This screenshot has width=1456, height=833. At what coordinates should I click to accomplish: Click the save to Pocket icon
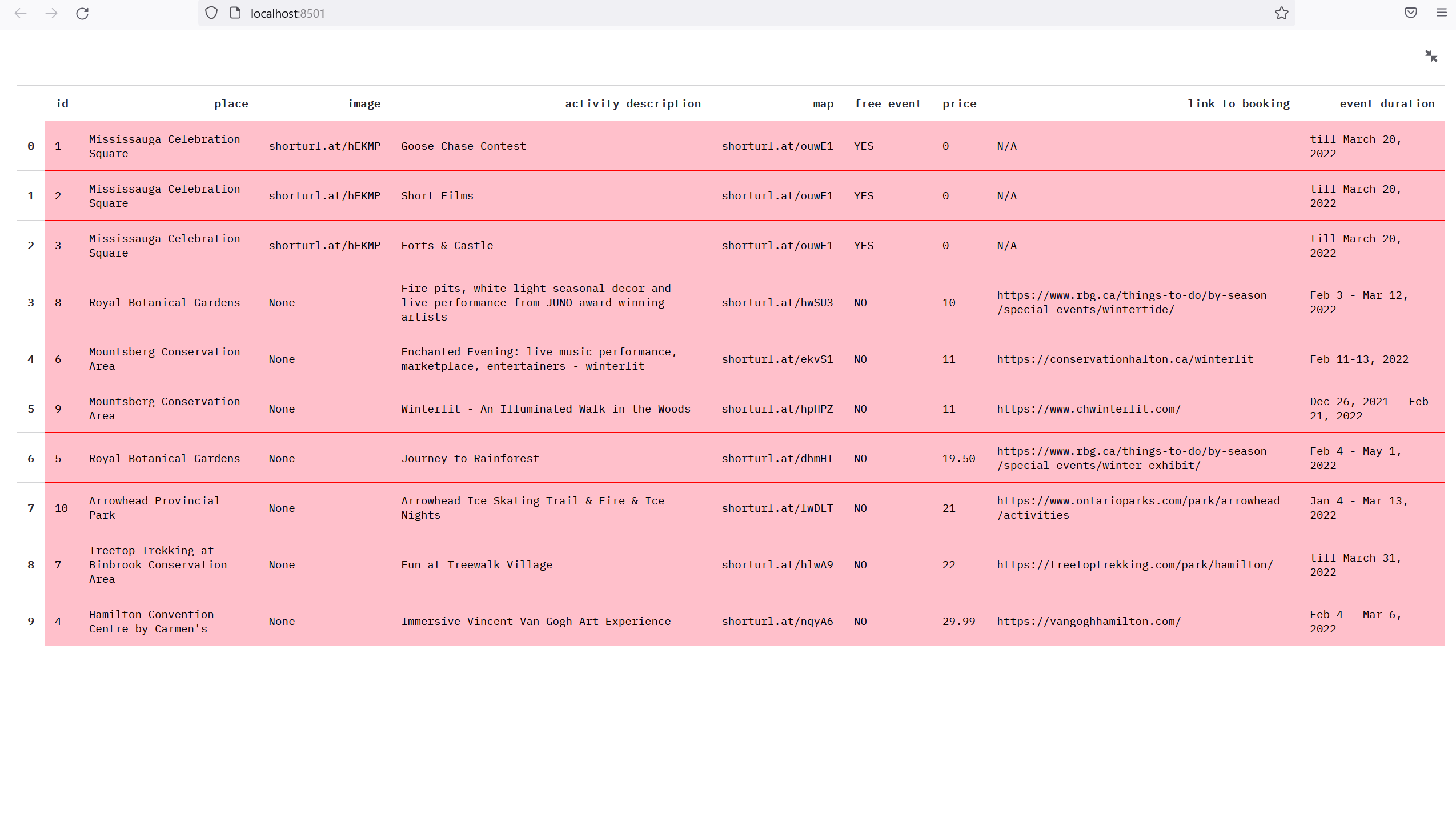tap(1410, 12)
